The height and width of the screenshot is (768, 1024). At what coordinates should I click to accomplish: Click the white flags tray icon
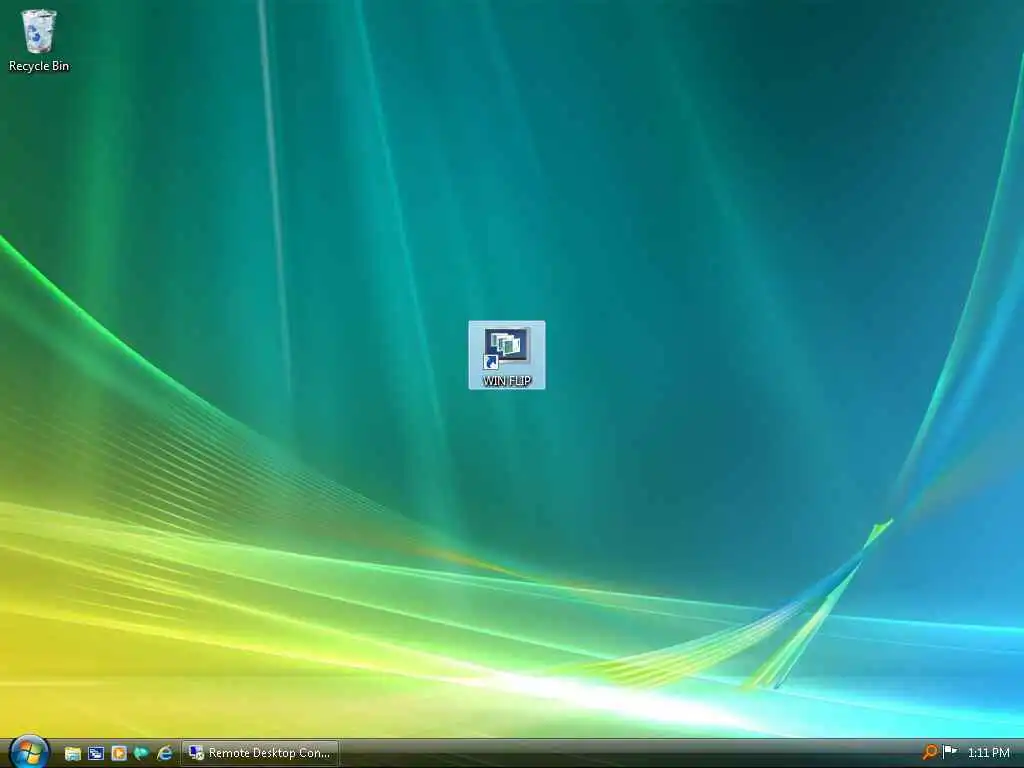tap(950, 752)
